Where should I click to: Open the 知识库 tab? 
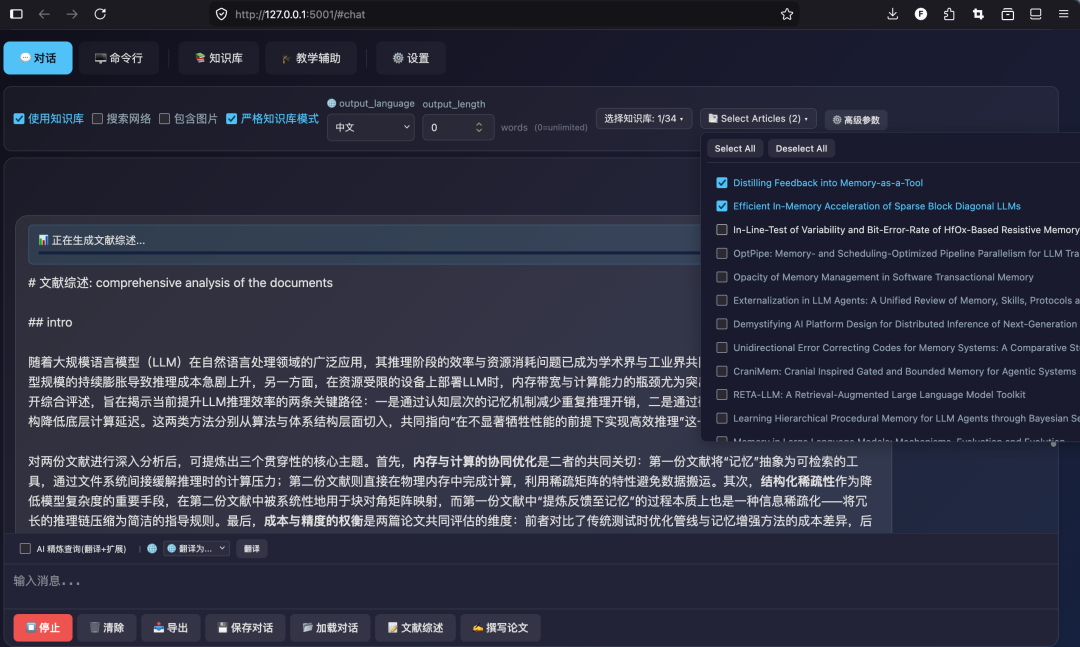pos(218,58)
